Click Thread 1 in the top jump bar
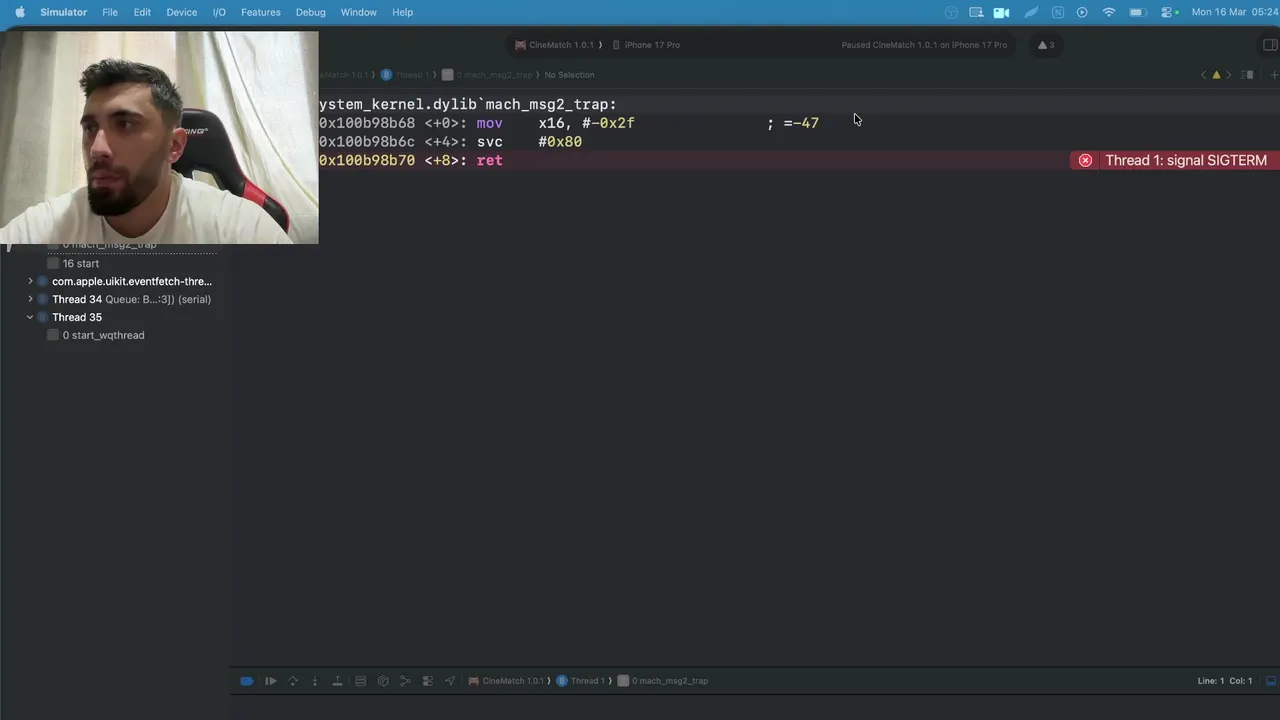This screenshot has width=1280, height=720. tap(405, 75)
